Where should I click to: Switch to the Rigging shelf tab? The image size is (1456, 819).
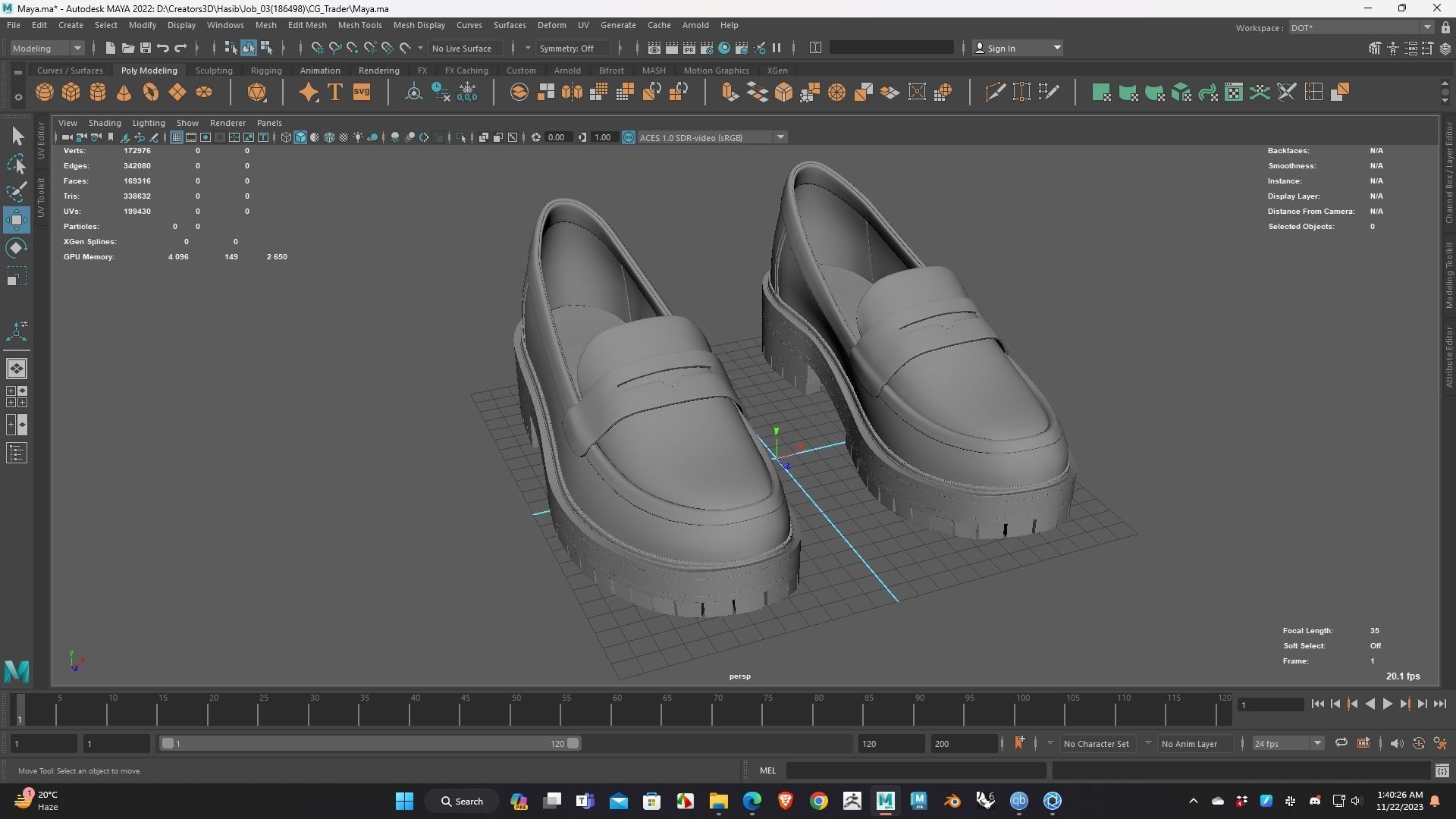tap(266, 71)
